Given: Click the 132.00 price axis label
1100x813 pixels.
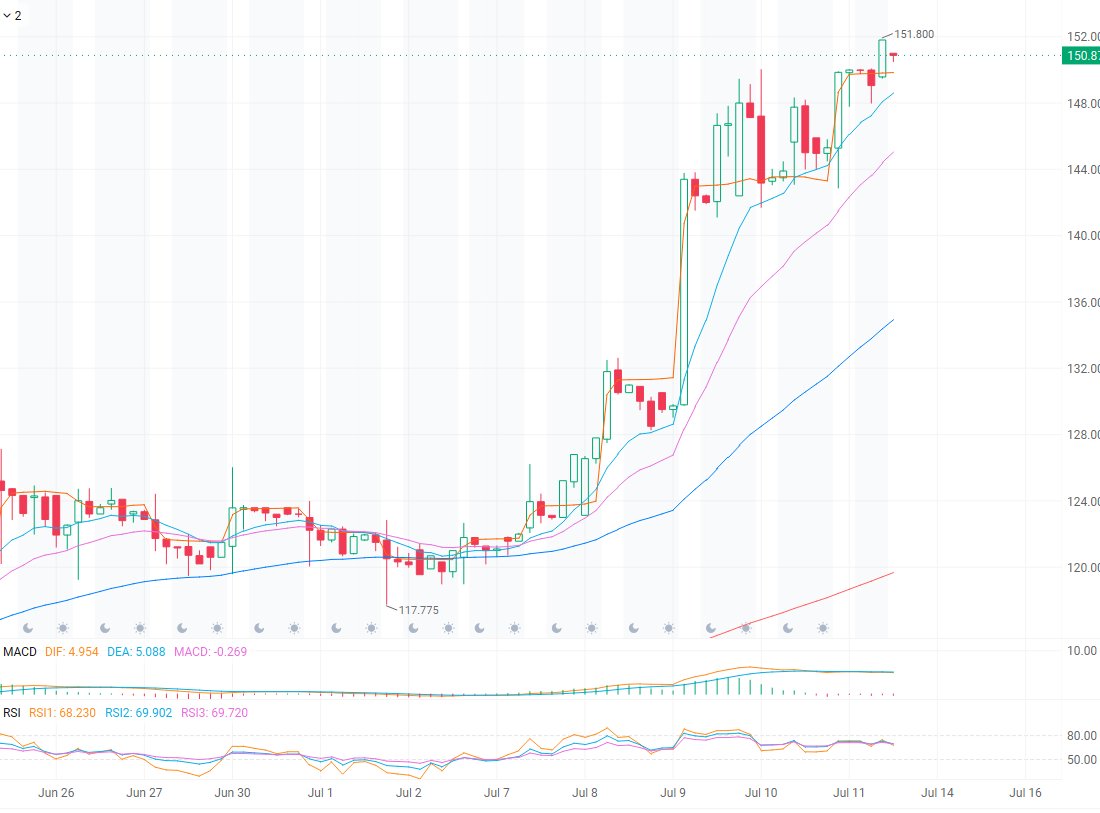Looking at the screenshot, I should tap(1082, 368).
